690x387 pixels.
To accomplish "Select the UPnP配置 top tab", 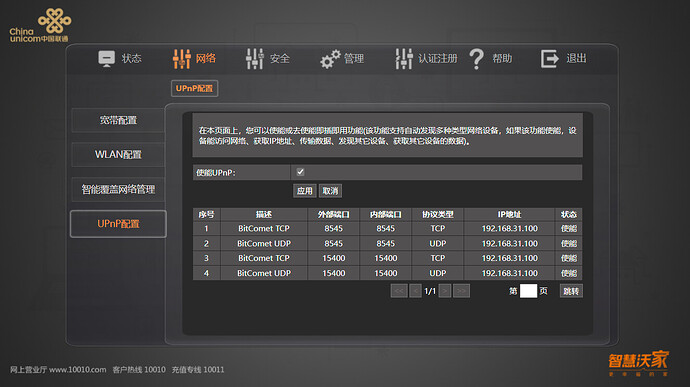I will pos(194,88).
